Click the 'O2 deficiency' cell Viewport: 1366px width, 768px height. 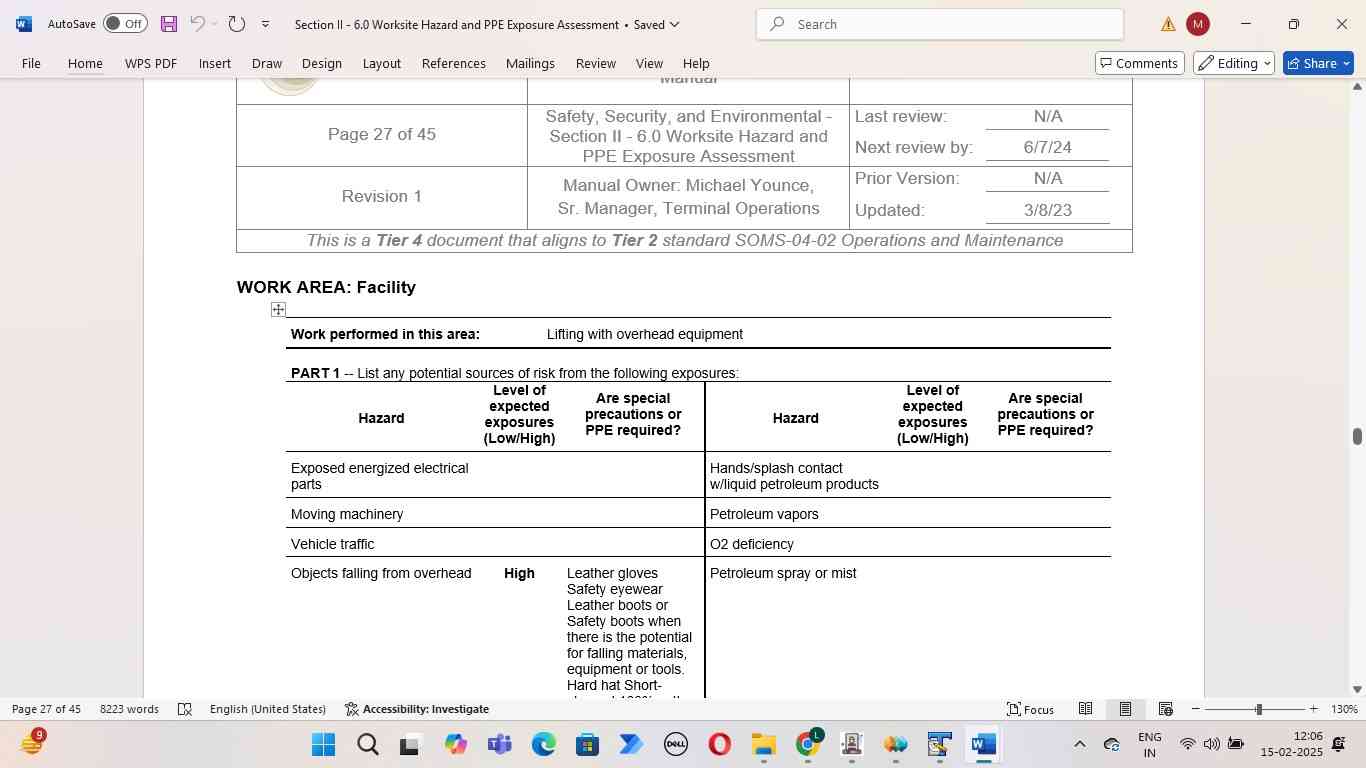752,544
